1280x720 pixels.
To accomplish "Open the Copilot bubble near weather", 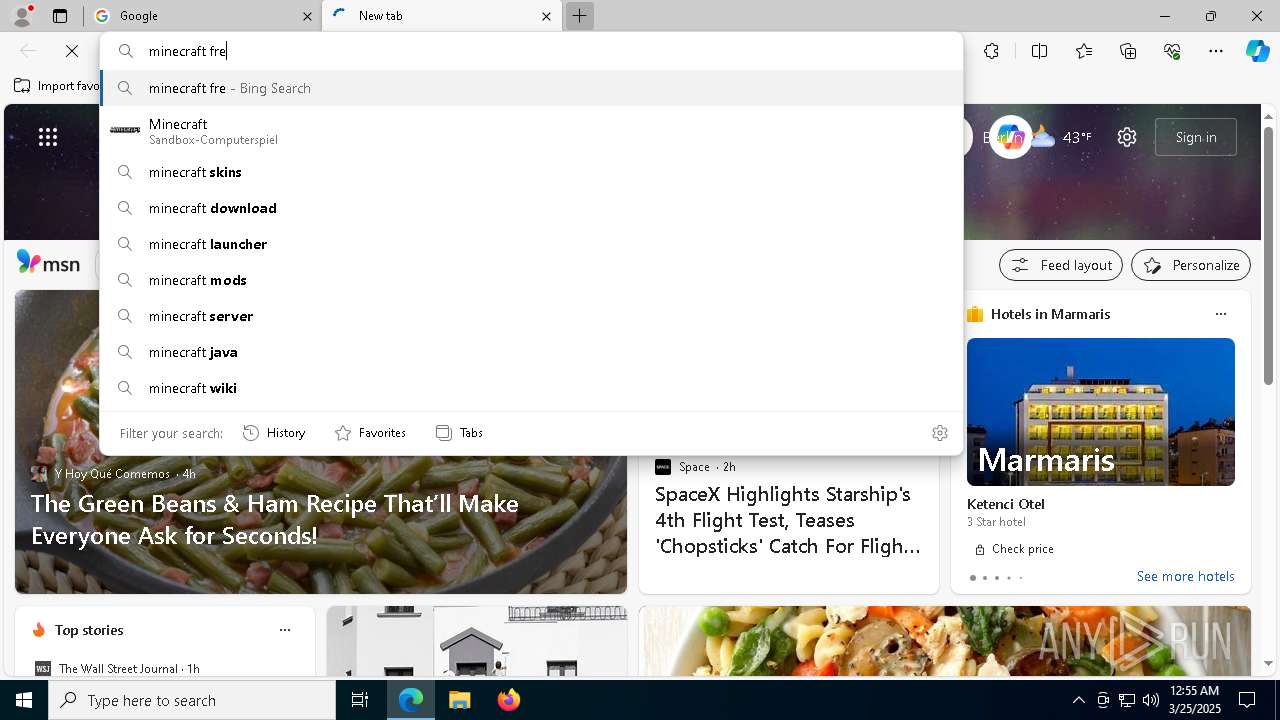I will pos(1010,137).
